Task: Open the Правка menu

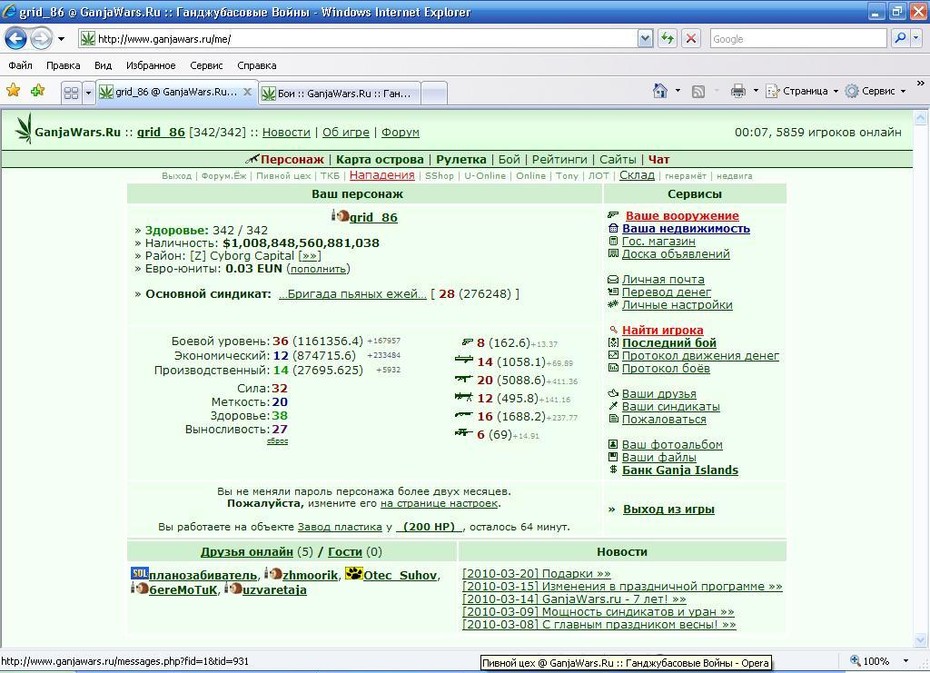Action: click(x=63, y=65)
